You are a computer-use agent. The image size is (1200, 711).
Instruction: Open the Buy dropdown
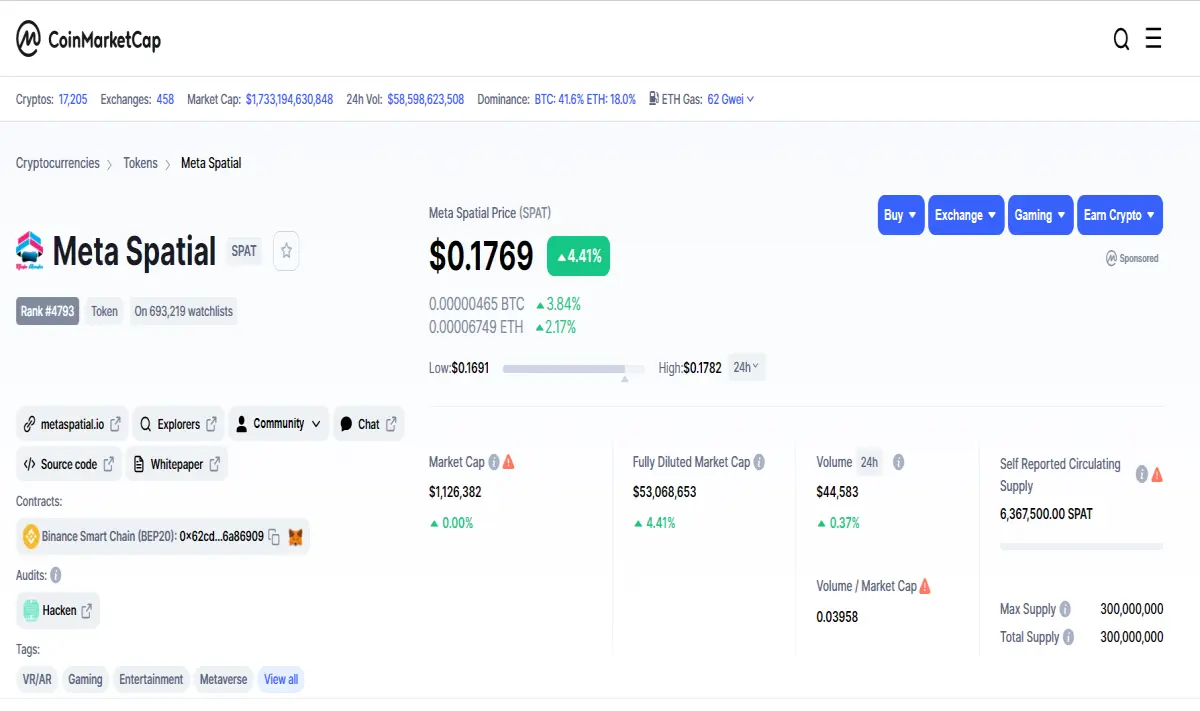(x=901, y=215)
